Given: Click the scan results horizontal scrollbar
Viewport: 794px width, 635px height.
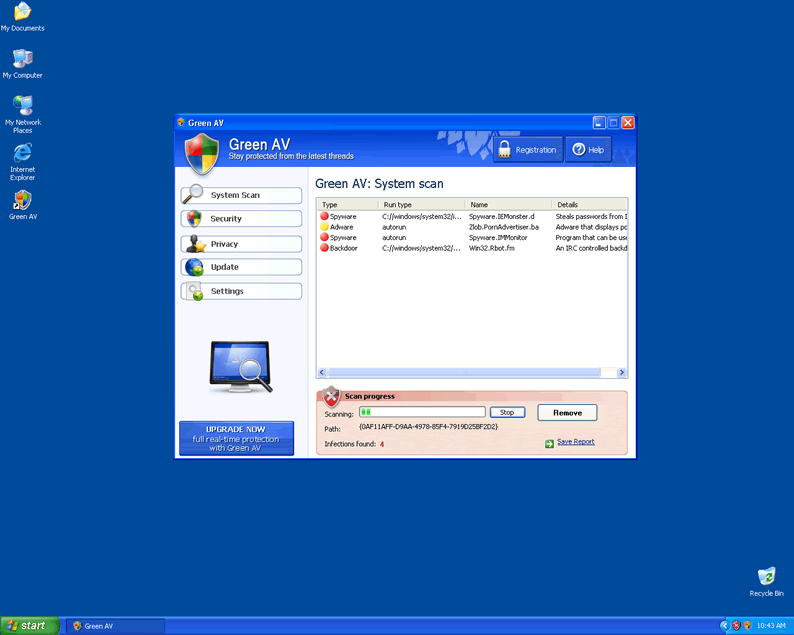Looking at the screenshot, I should click(472, 373).
